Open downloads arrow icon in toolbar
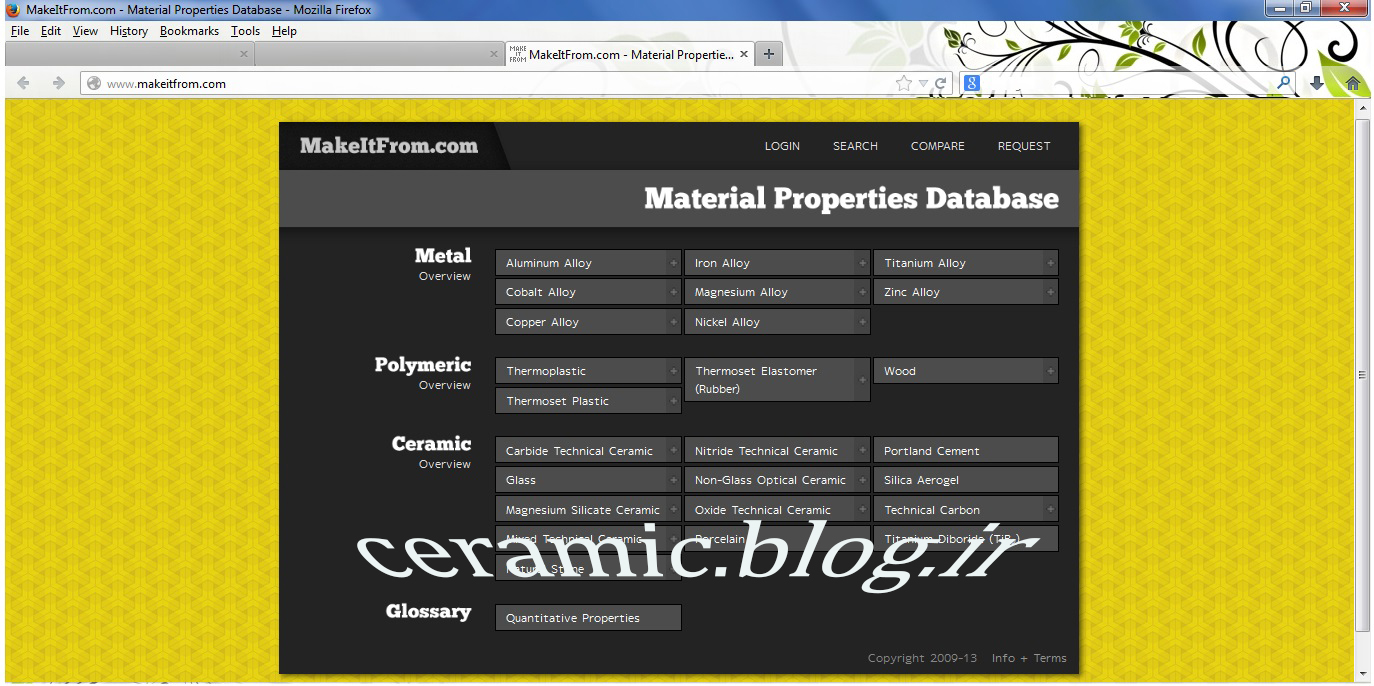 tap(1317, 84)
